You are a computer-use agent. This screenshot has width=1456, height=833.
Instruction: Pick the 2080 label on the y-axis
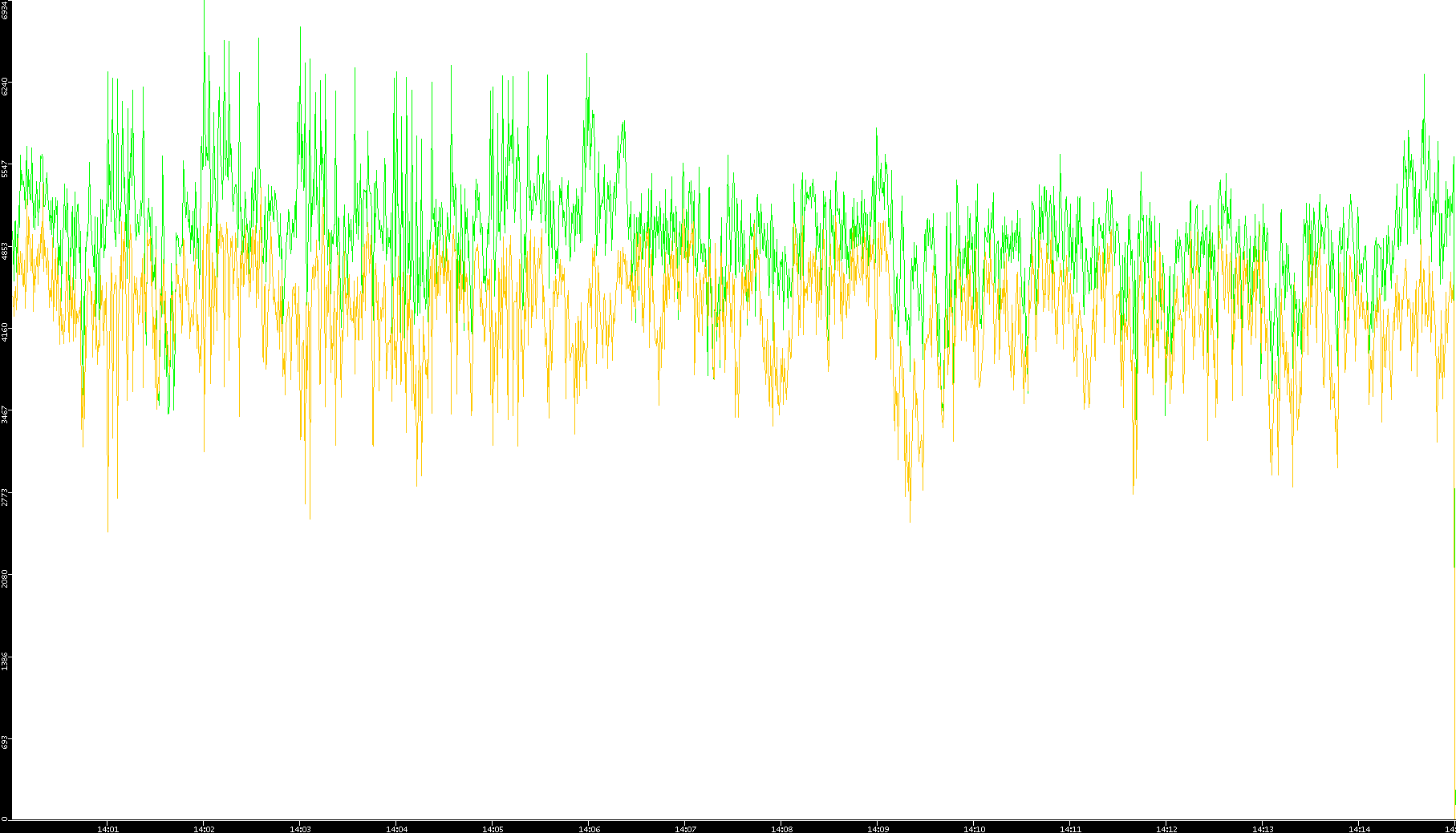click(x=5, y=578)
